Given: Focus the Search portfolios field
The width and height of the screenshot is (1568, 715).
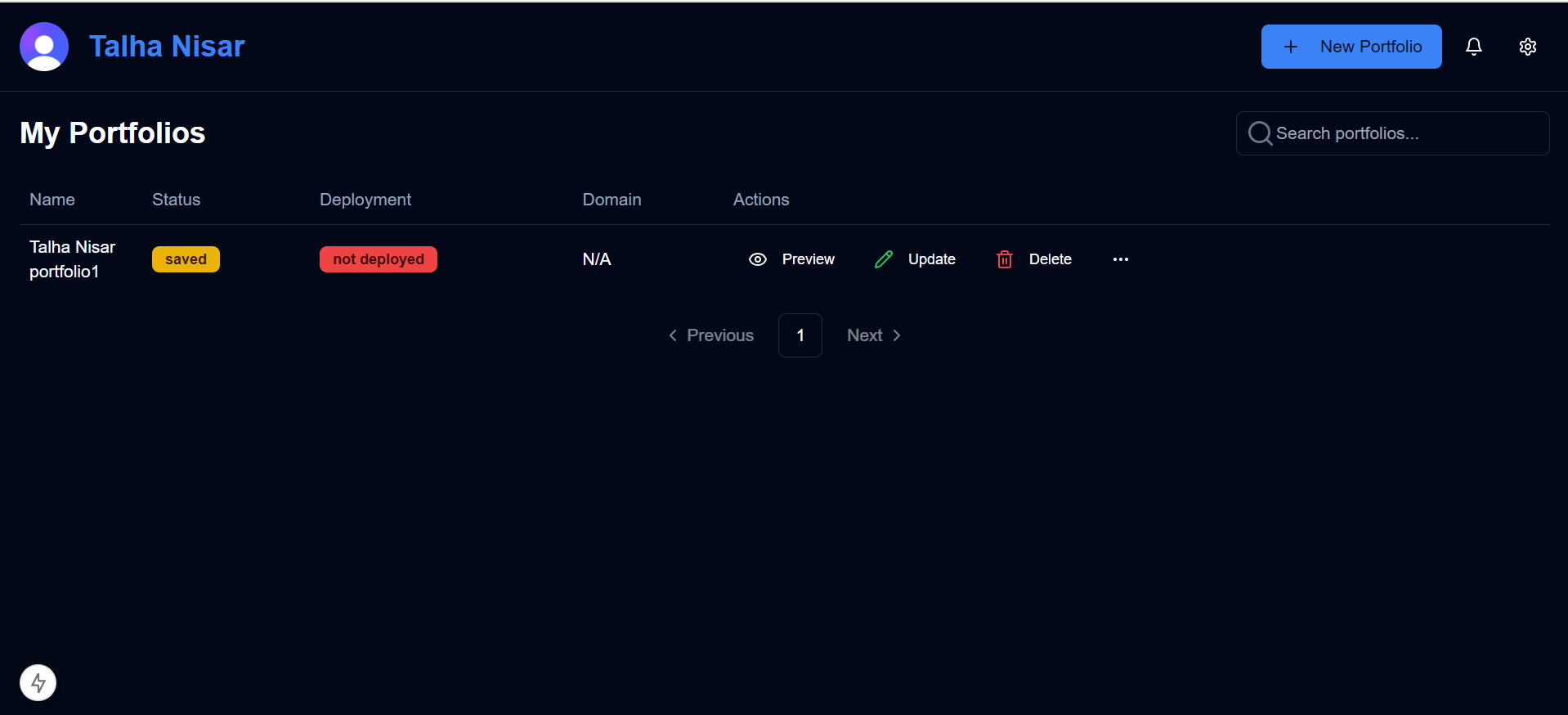Looking at the screenshot, I should 1393,133.
